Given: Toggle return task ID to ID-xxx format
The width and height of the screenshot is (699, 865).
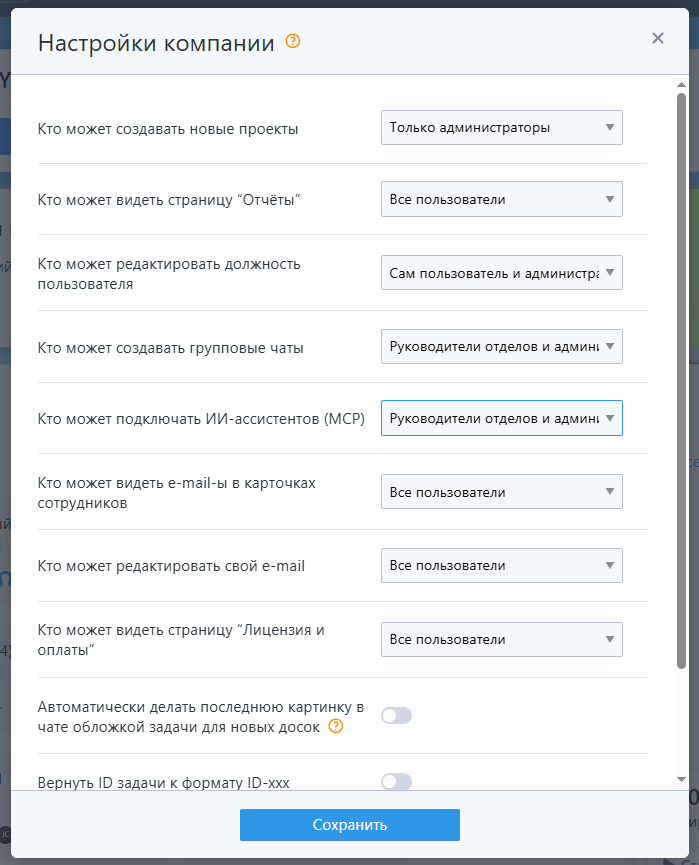Looking at the screenshot, I should coord(397,782).
